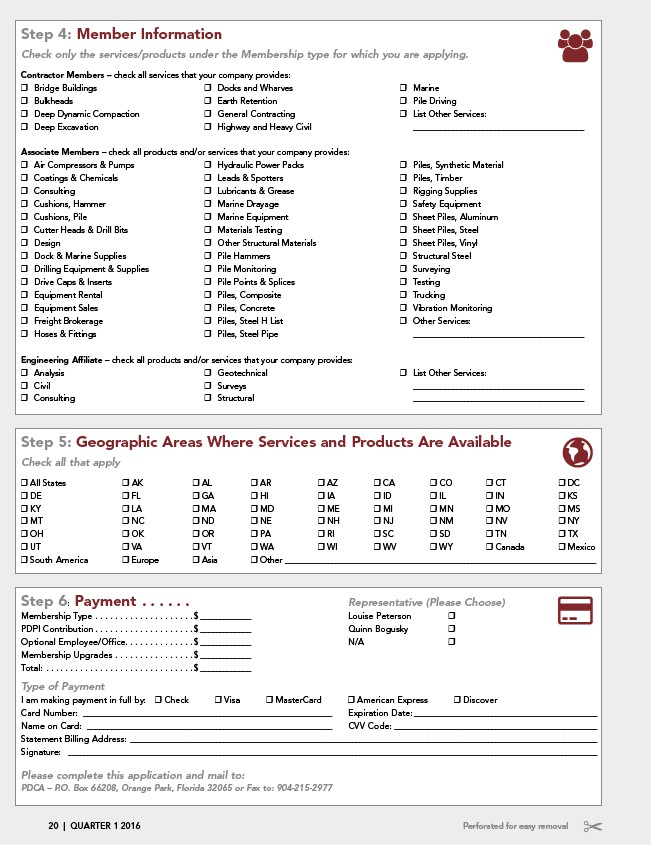The width and height of the screenshot is (651, 845).
Task: Click the Statement Billing Address field
Action: click(x=360, y=739)
